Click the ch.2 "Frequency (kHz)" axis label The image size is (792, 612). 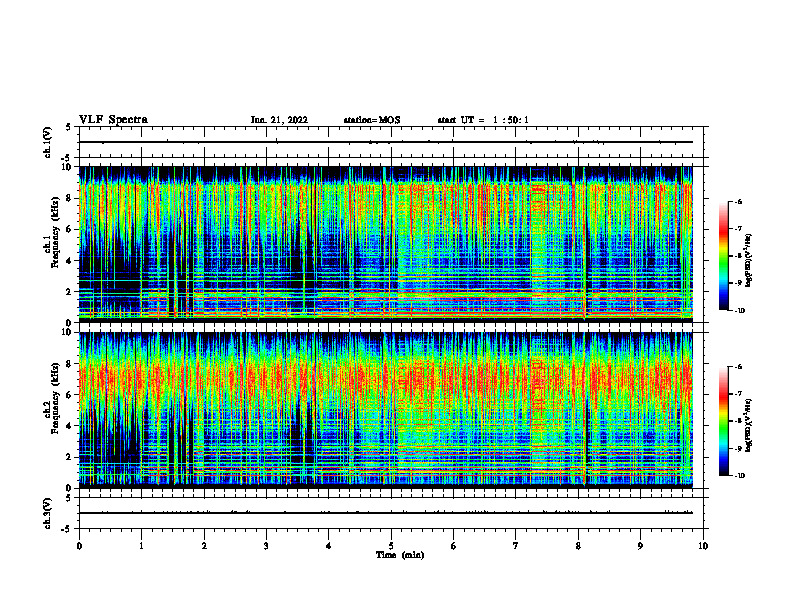tap(57, 397)
